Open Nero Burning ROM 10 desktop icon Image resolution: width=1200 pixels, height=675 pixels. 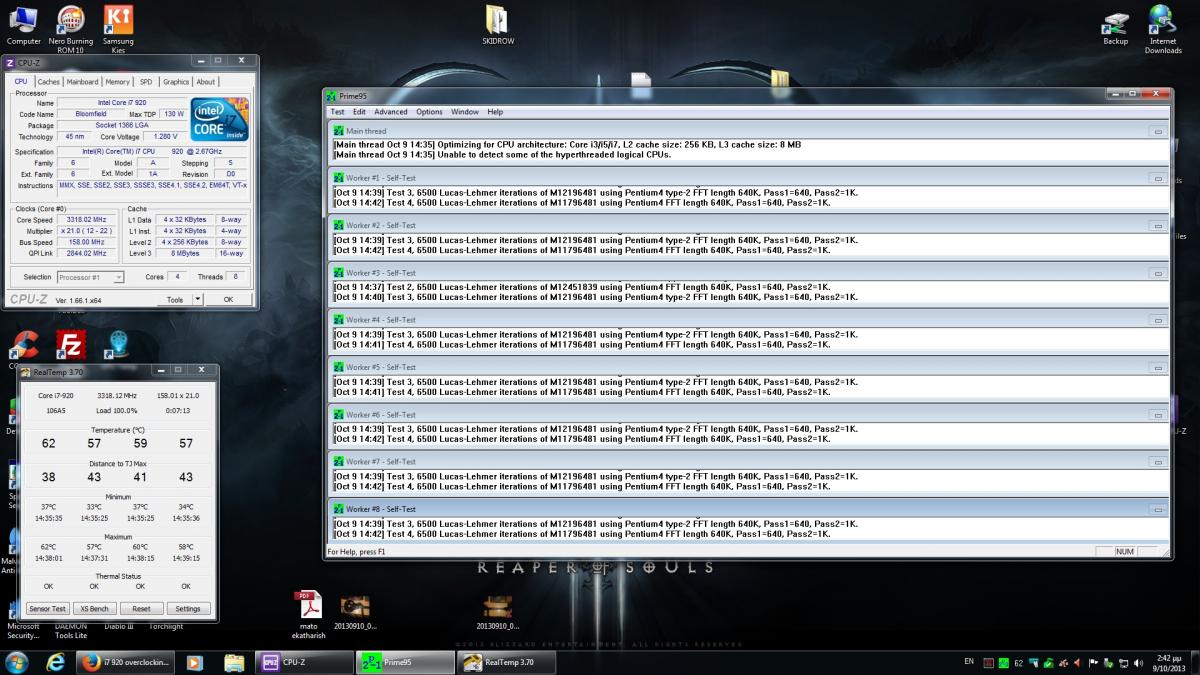tap(71, 30)
